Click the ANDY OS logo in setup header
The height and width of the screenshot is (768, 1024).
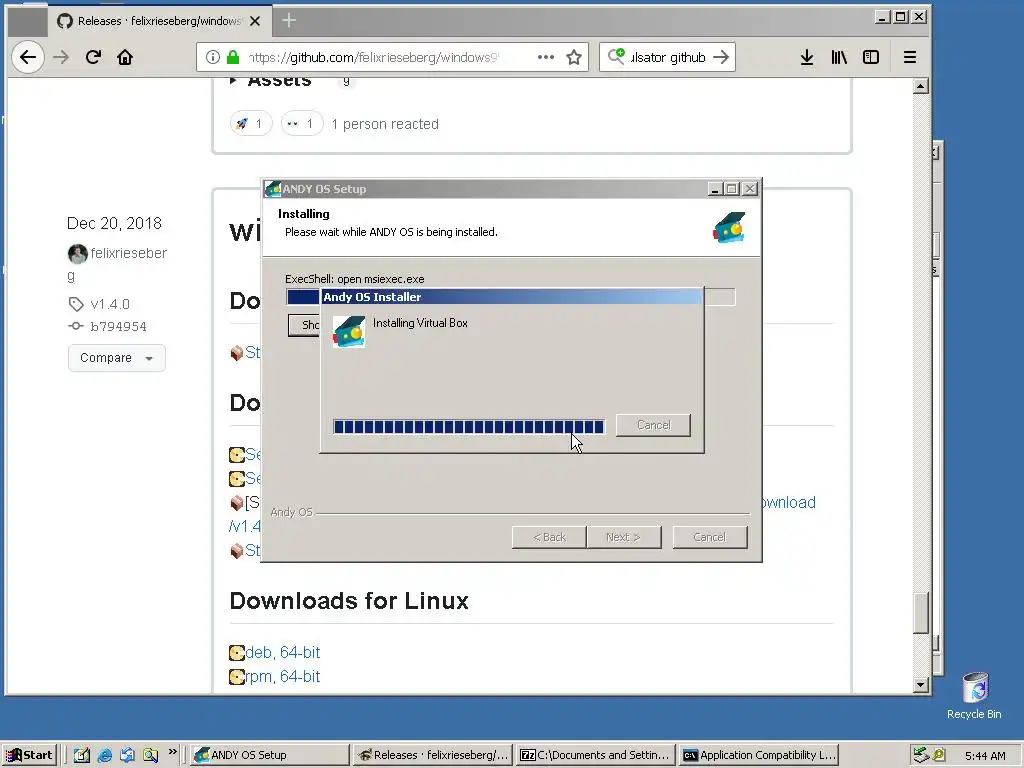pyautogui.click(x=729, y=227)
